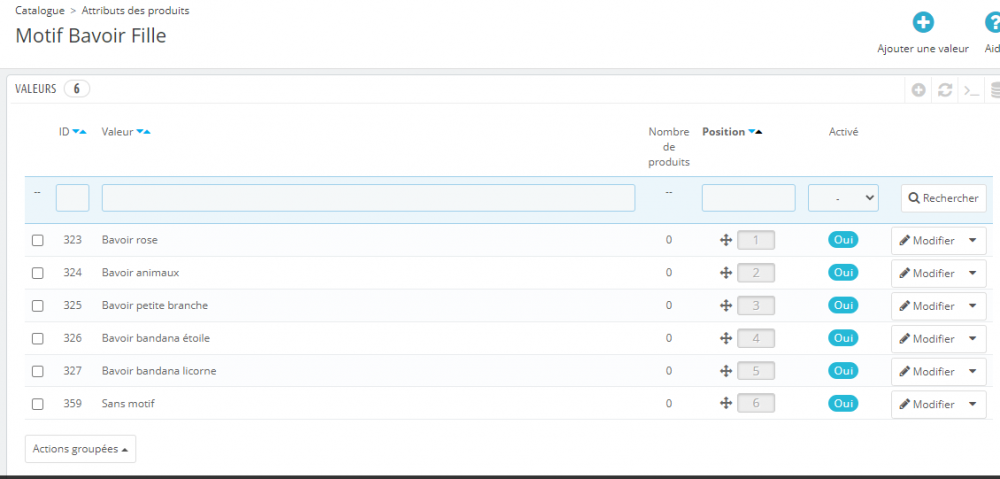Expand Modifier dropdown arrow for Sans motif
The width and height of the screenshot is (1000, 479).
pyautogui.click(x=973, y=404)
